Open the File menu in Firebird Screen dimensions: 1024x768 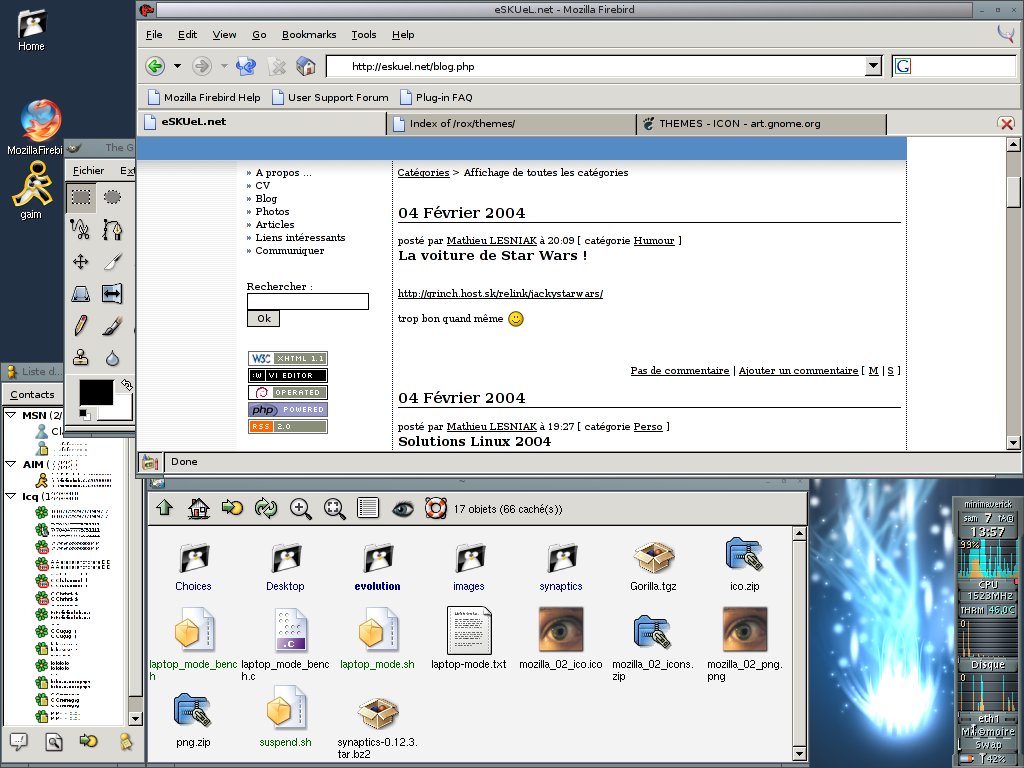click(x=154, y=35)
